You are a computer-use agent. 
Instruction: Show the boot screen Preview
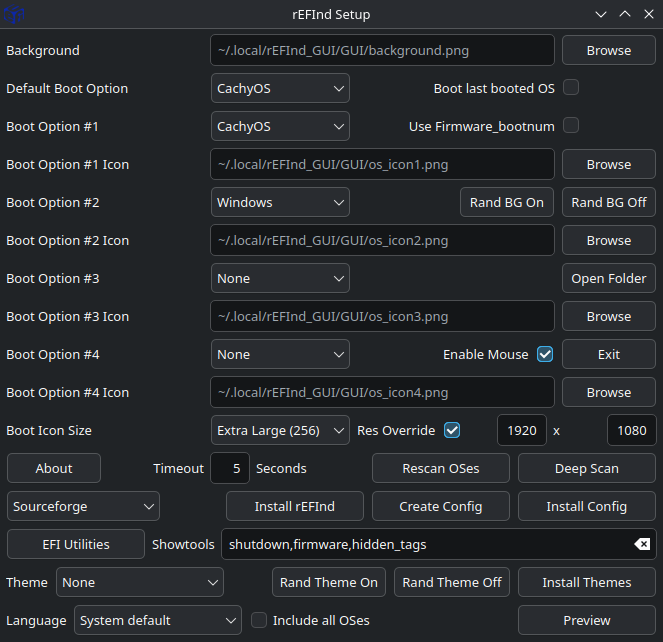pos(586,620)
